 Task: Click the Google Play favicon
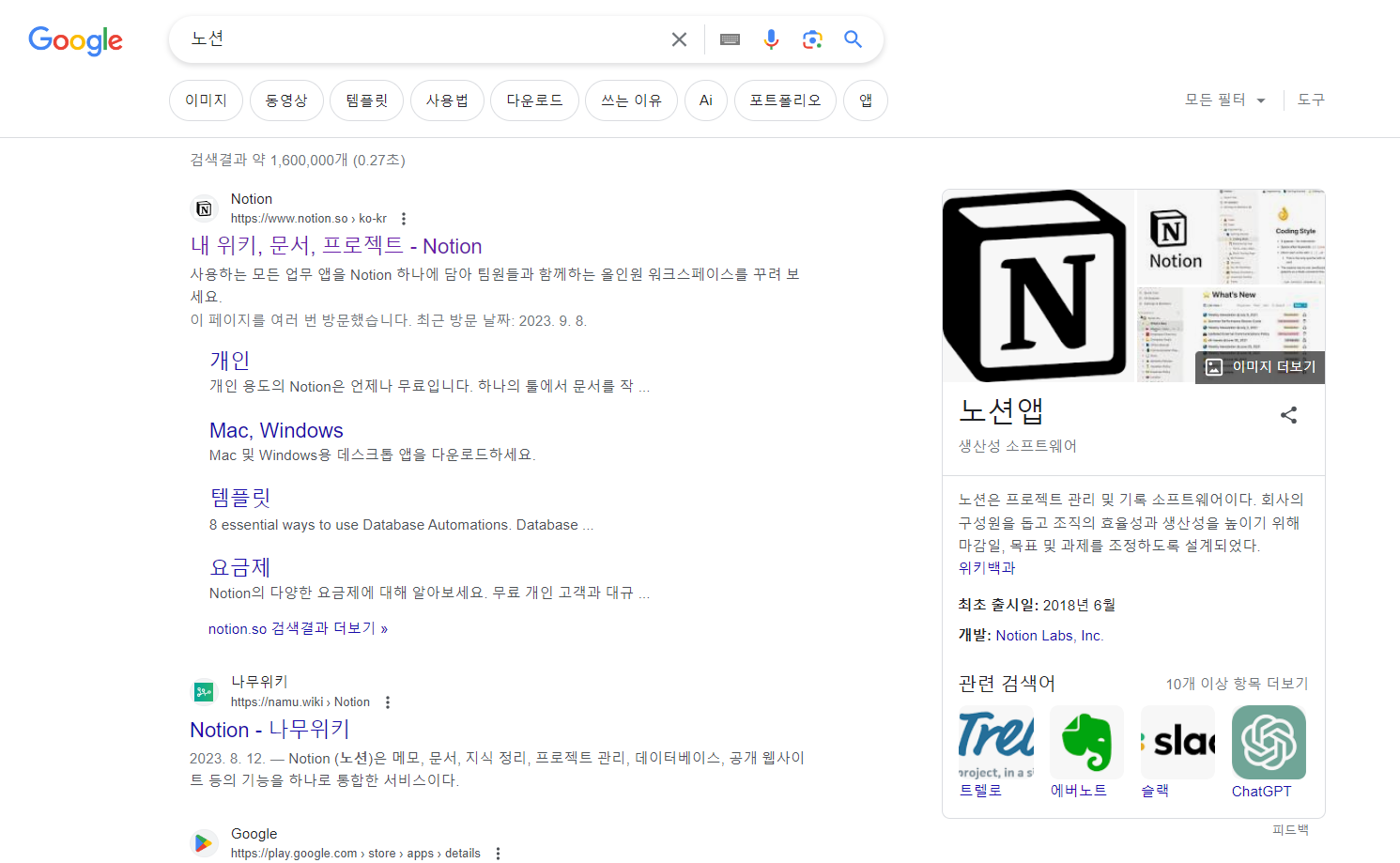tap(204, 843)
